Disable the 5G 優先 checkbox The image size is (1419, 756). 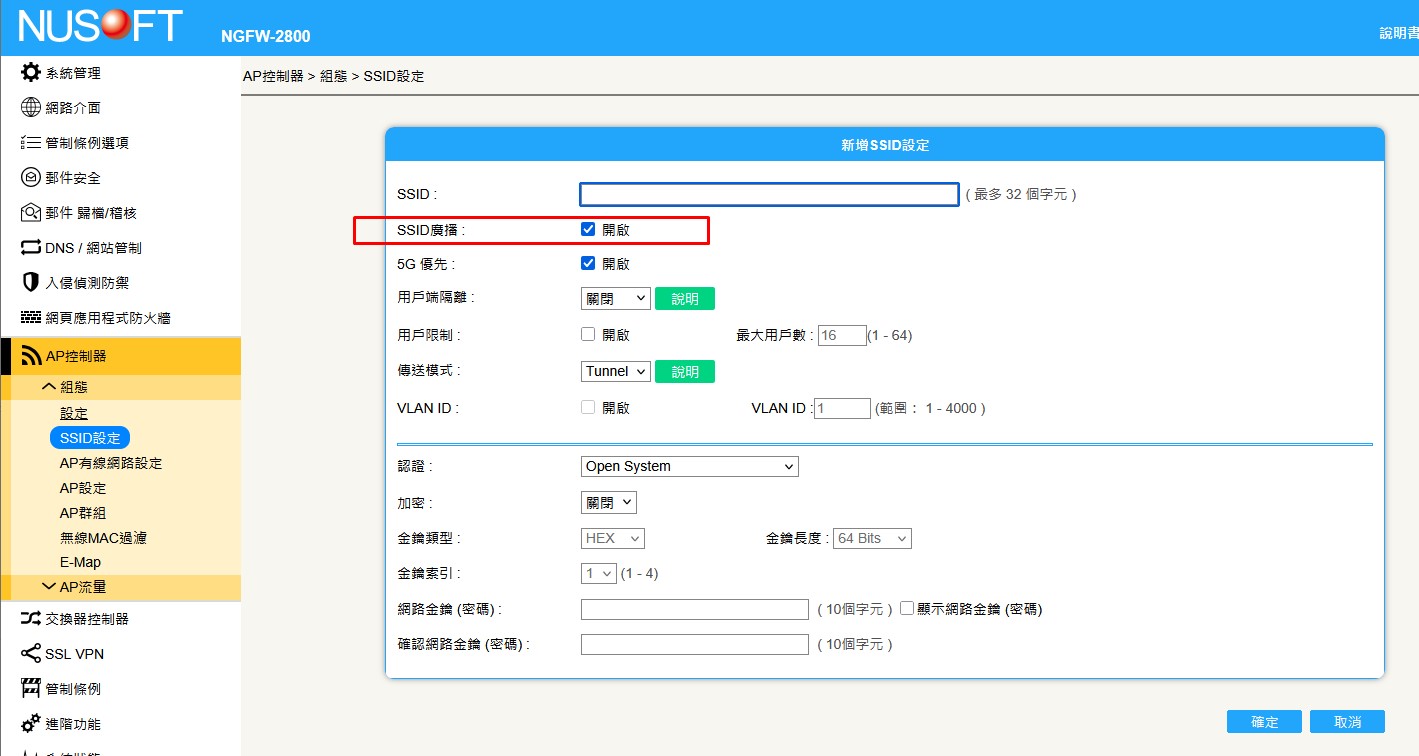[x=588, y=264]
